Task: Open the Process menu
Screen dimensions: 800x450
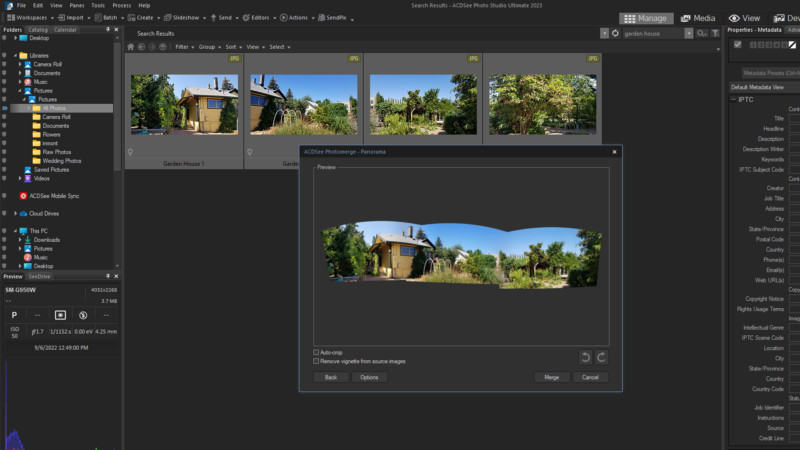Action: click(x=121, y=6)
